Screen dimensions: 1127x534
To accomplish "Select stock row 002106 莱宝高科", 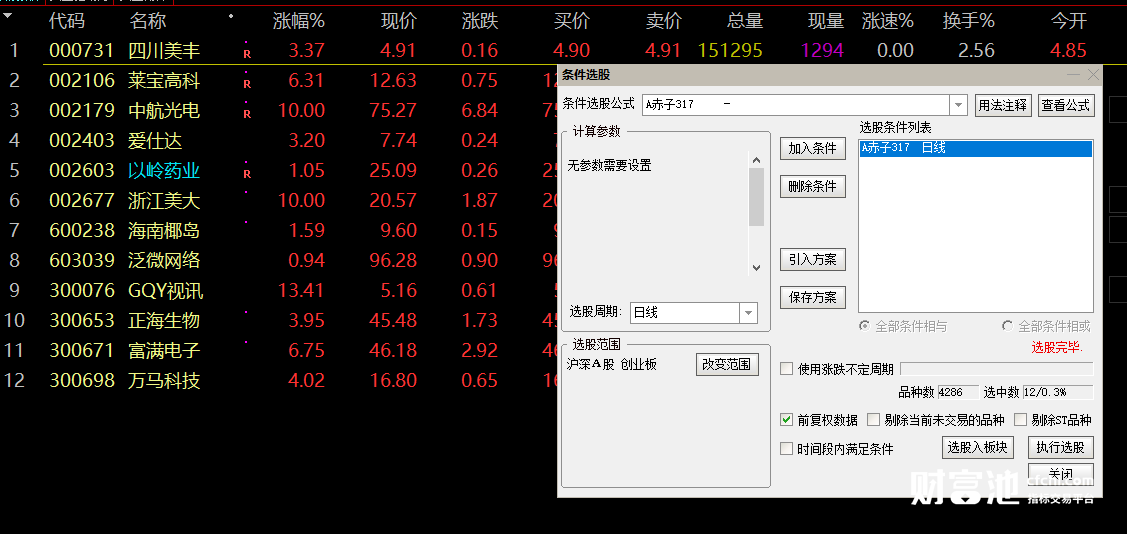I will 279,80.
